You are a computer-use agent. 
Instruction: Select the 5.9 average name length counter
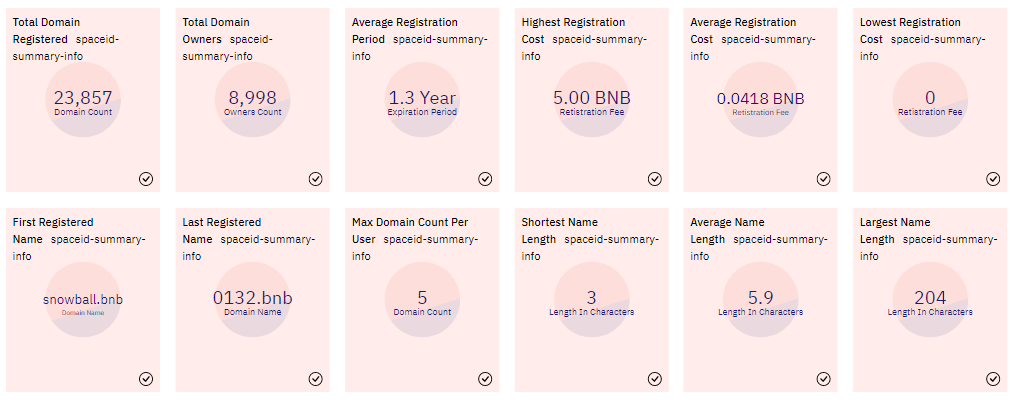pos(760,298)
